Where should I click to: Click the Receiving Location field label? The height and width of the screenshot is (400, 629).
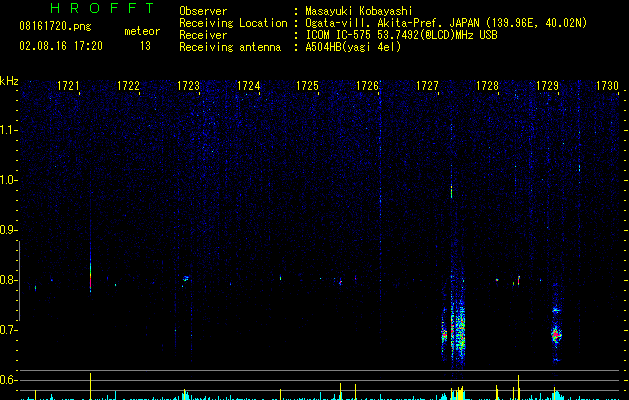(233, 23)
